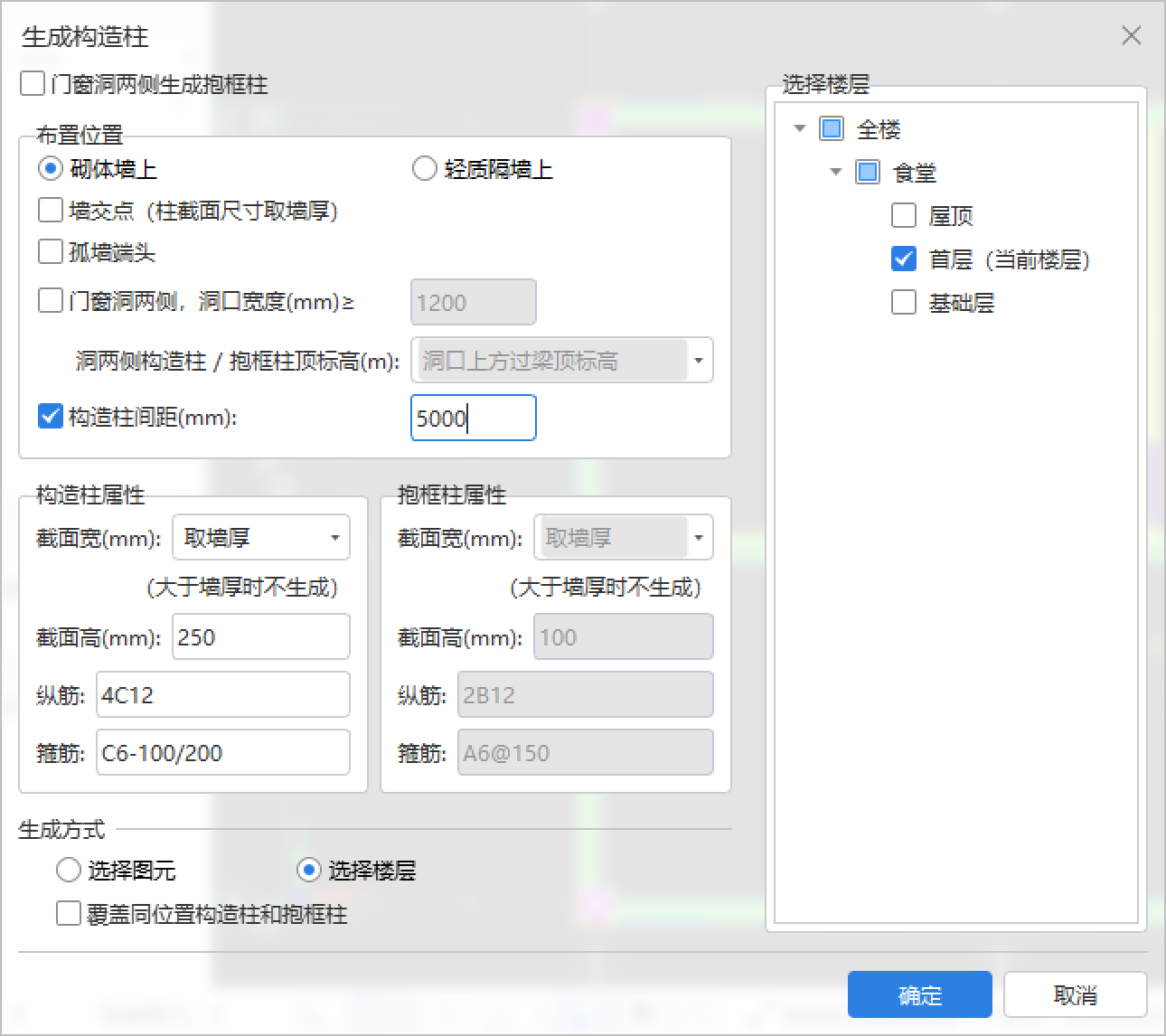Enable "门窗洞两侧生成抱框柱" checkbox
Viewport: 1166px width, 1036px height.
(32, 83)
